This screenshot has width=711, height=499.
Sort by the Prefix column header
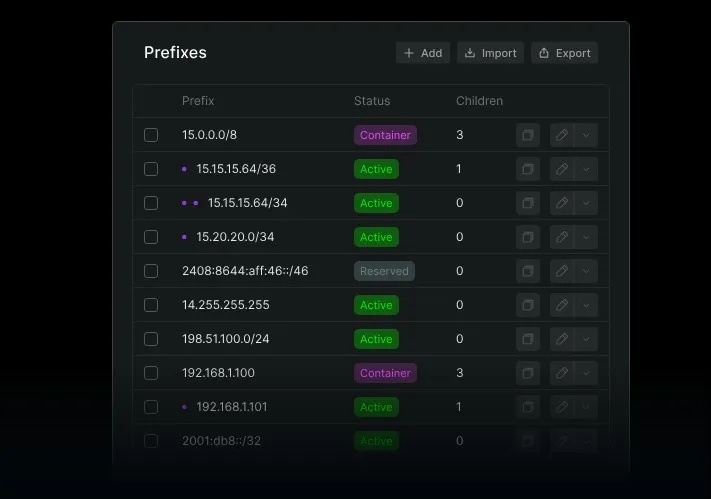(198, 101)
